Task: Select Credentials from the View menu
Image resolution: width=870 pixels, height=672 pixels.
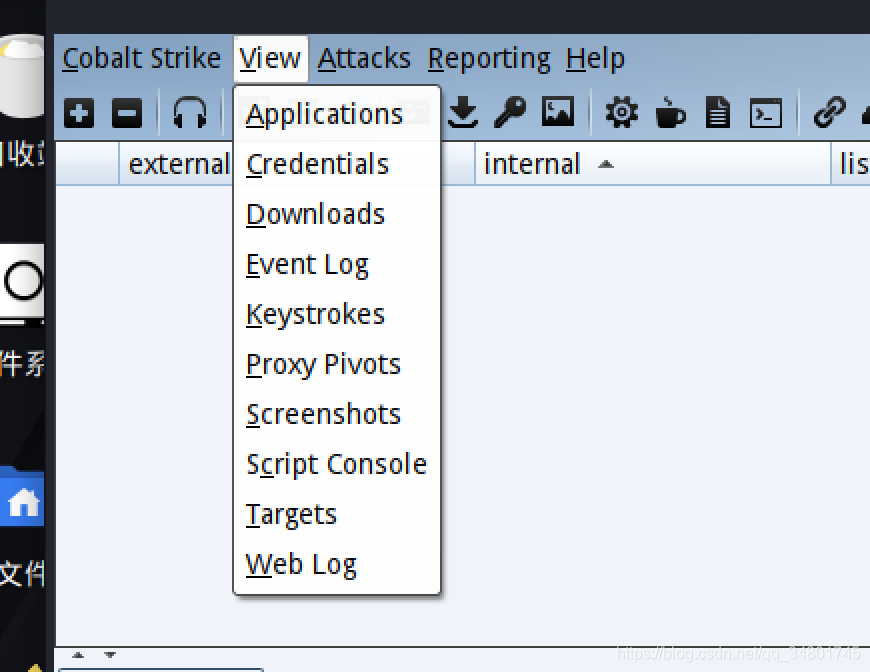Action: (337, 165)
